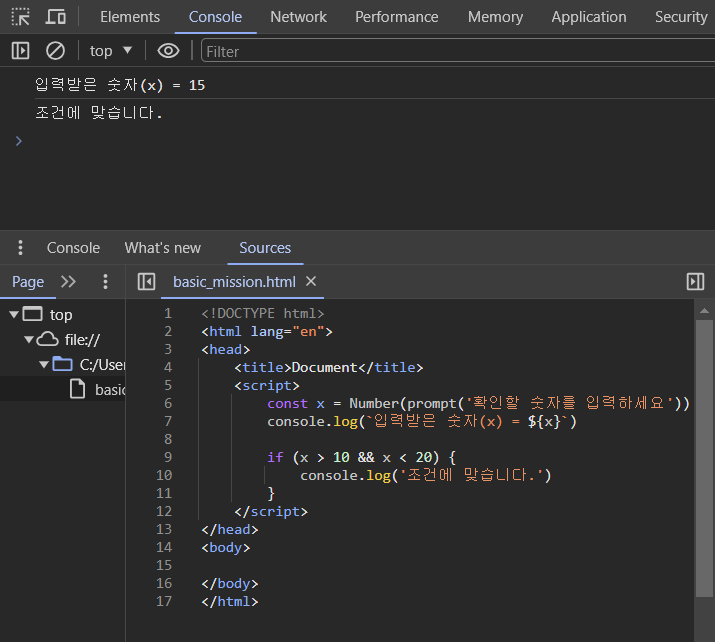The image size is (715, 642).
Task: Open the Elements tab
Action: (130, 17)
